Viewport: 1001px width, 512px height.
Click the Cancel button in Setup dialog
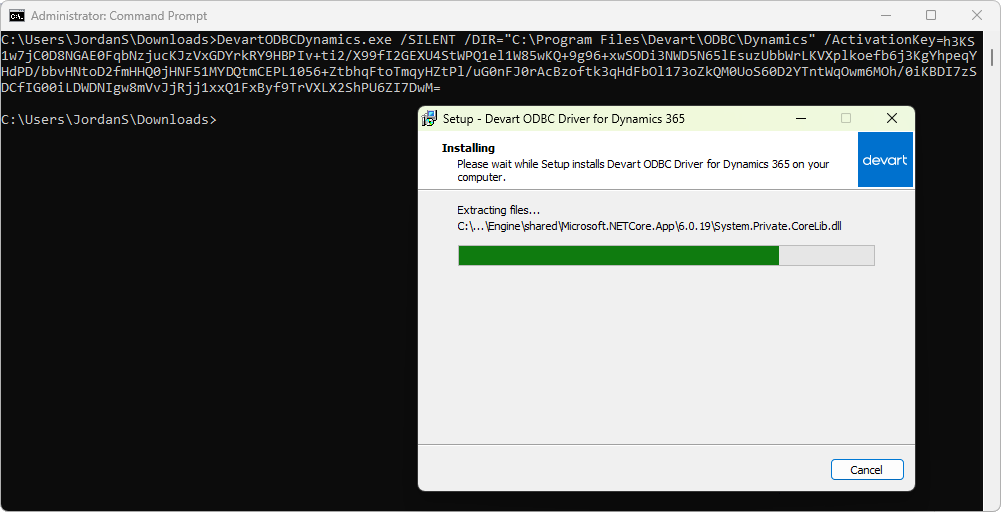tap(867, 470)
